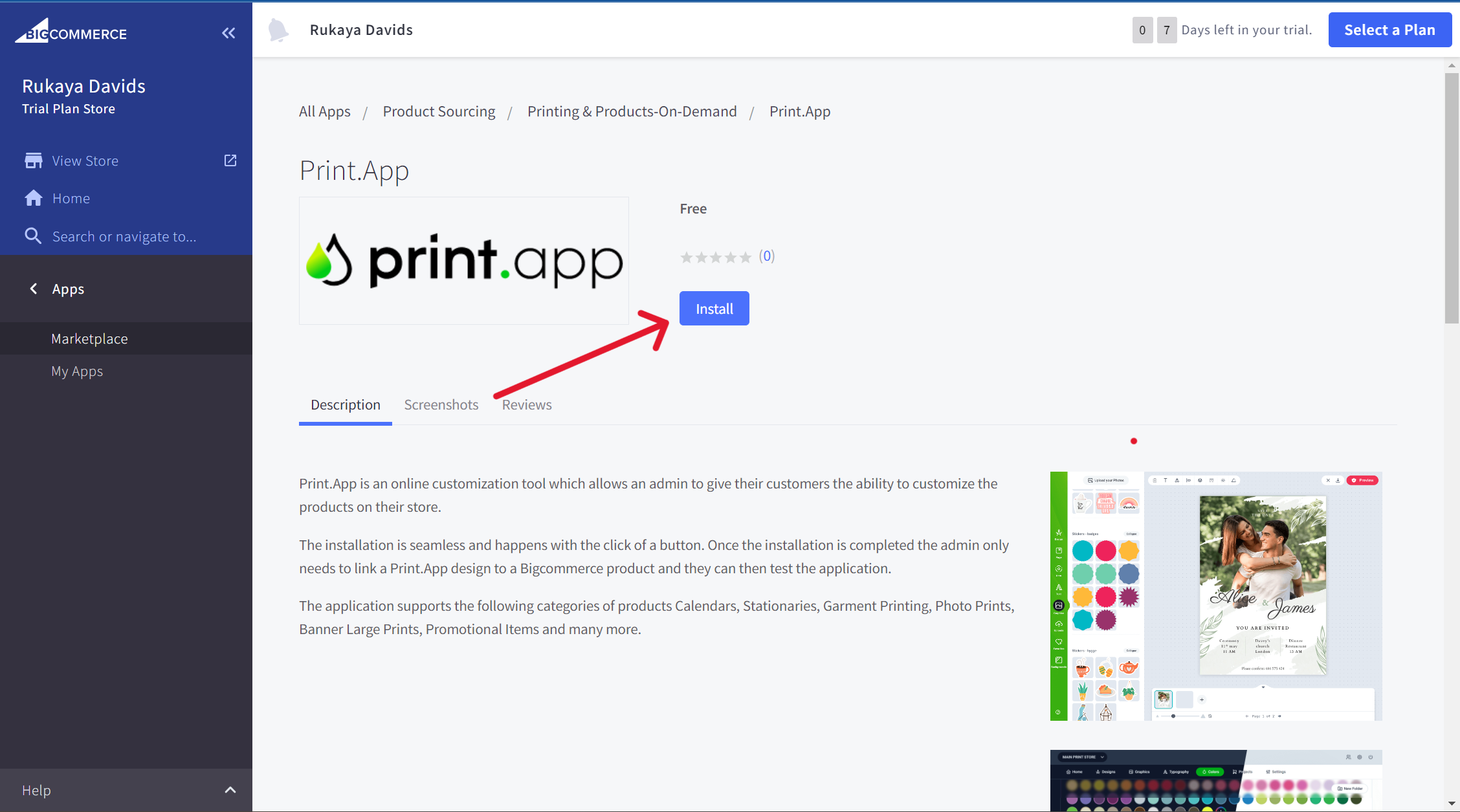
Task: Switch to the Screenshots tab
Action: coord(441,405)
